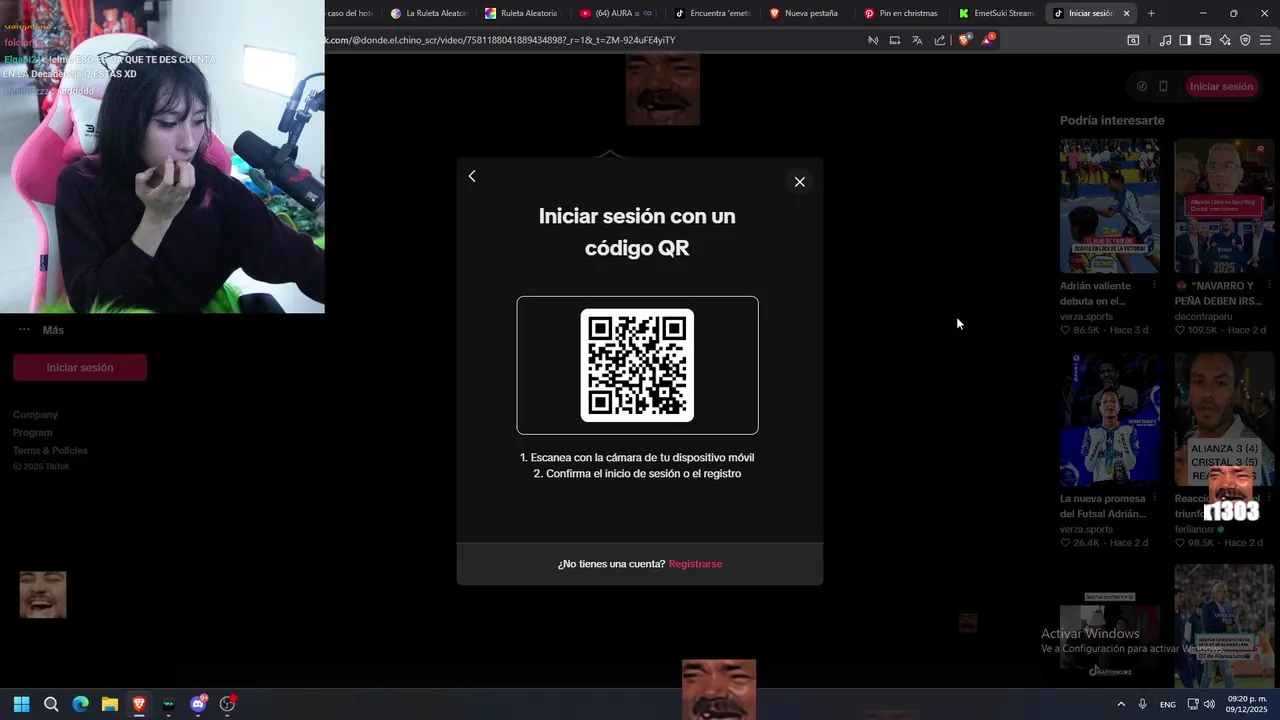Expand hidden system tray icons chevron
1280x720 pixels.
1121,704
